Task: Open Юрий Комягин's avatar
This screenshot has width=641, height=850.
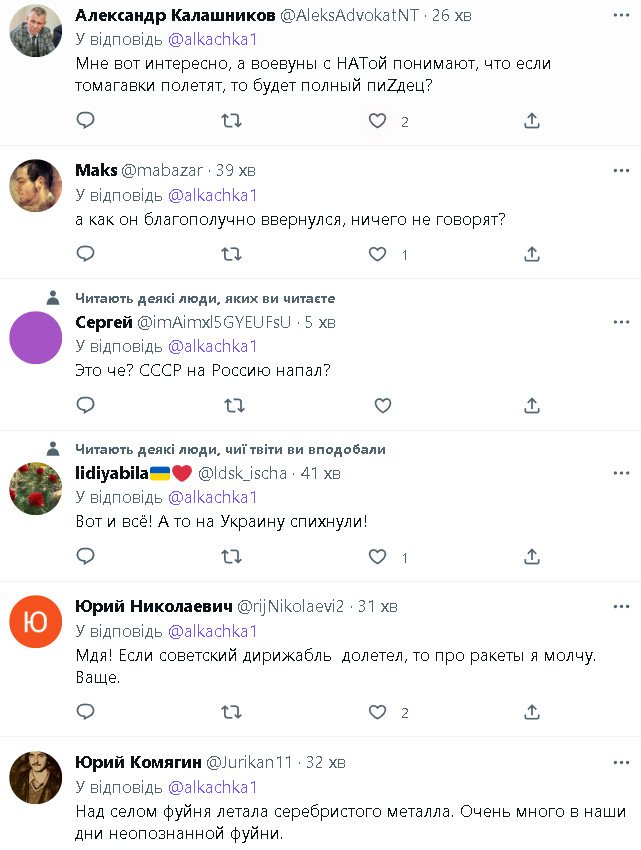Action: (36, 777)
